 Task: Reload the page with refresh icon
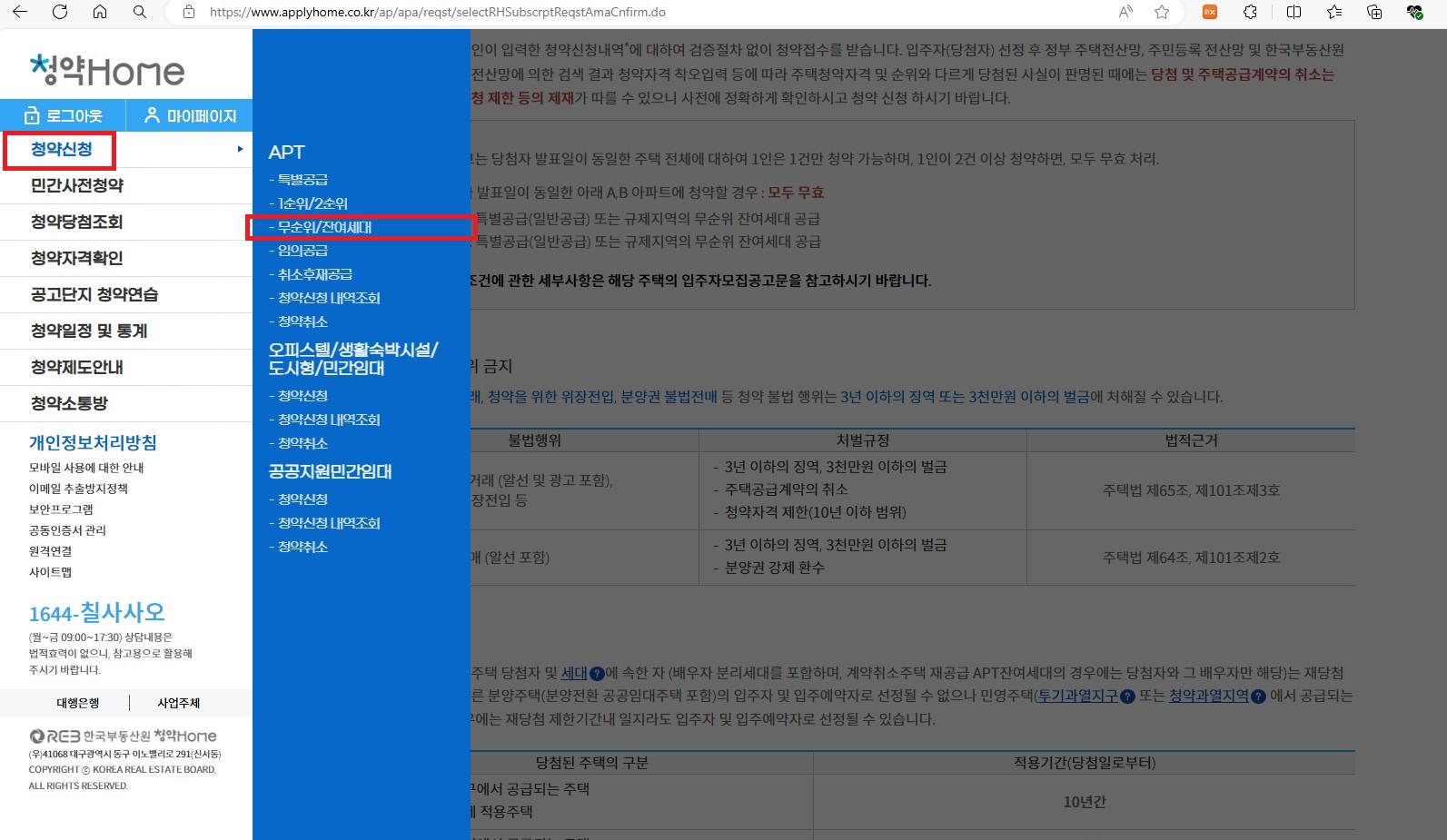tap(60, 12)
